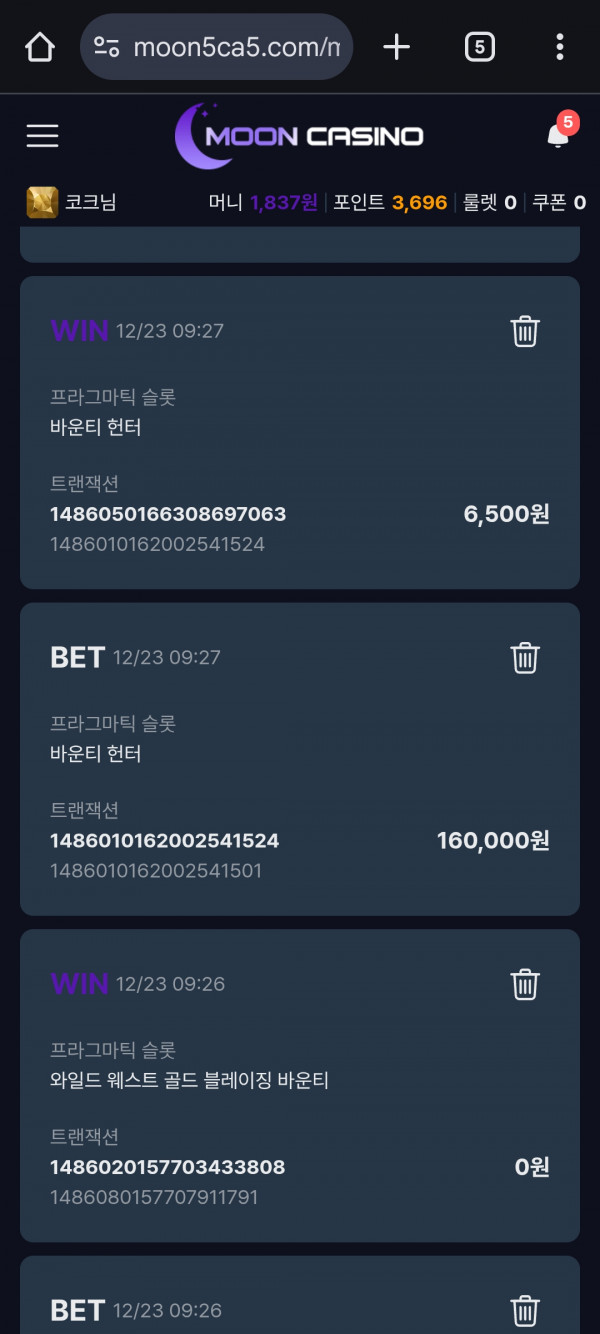Select the address bar showing moon5ca5.com
Viewport: 600px width, 1334px height.
[x=230, y=46]
